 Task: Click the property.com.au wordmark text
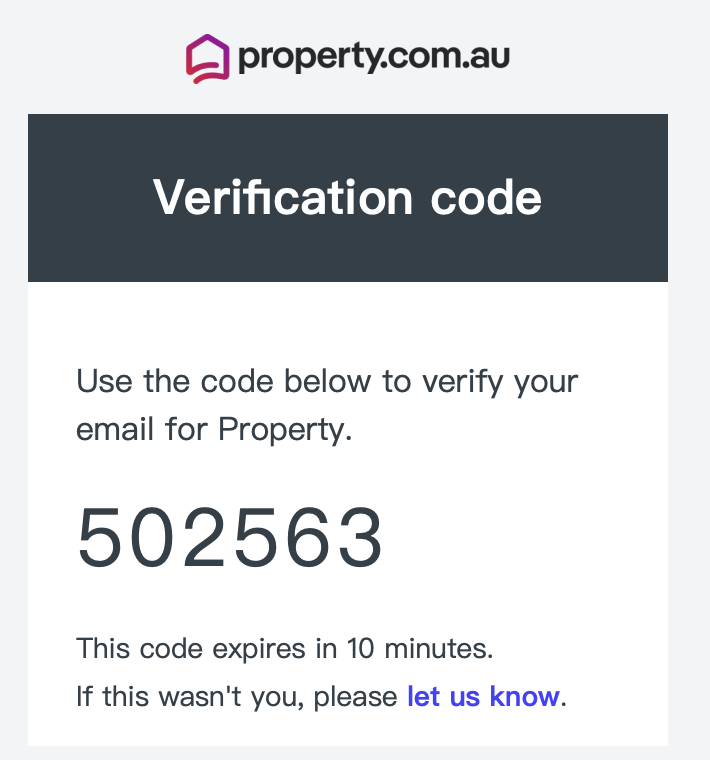point(374,57)
